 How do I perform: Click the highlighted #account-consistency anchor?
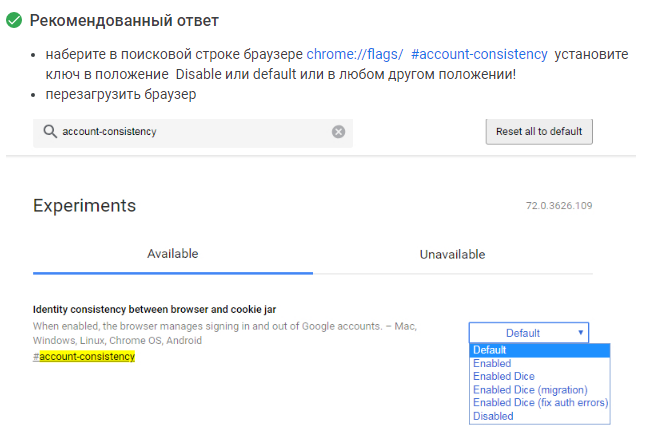84,356
